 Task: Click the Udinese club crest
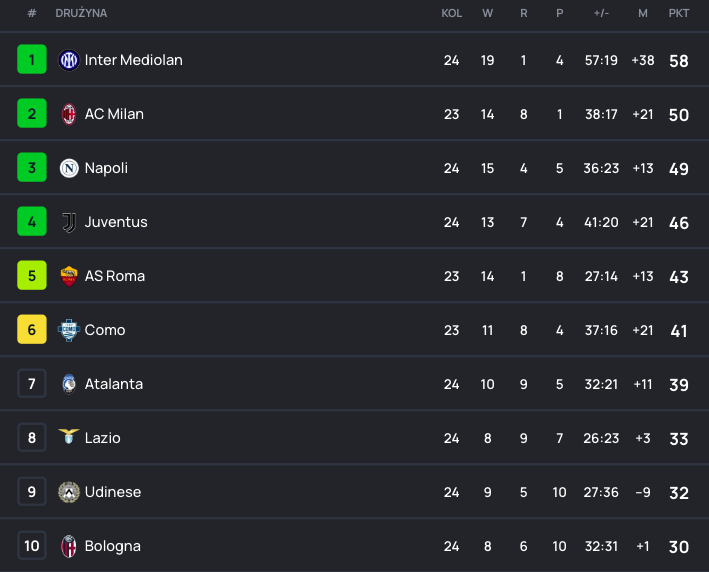click(69, 492)
